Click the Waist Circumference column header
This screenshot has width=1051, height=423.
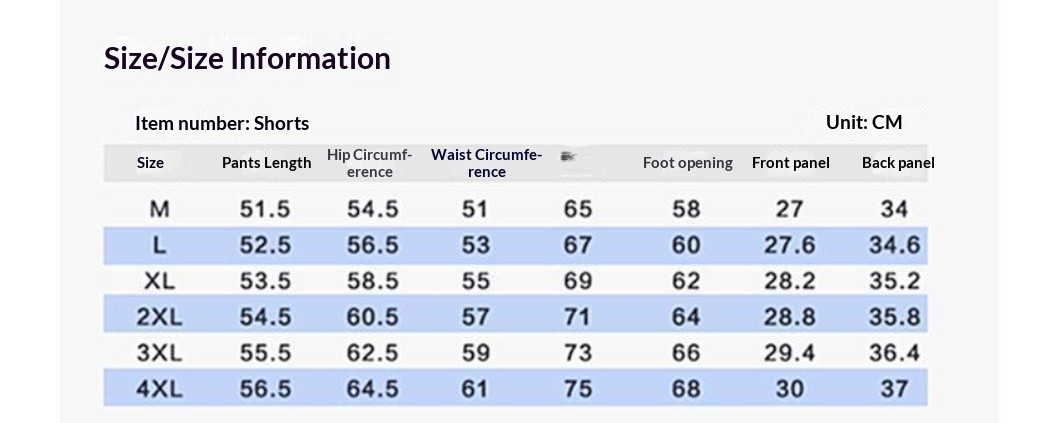[486, 163]
